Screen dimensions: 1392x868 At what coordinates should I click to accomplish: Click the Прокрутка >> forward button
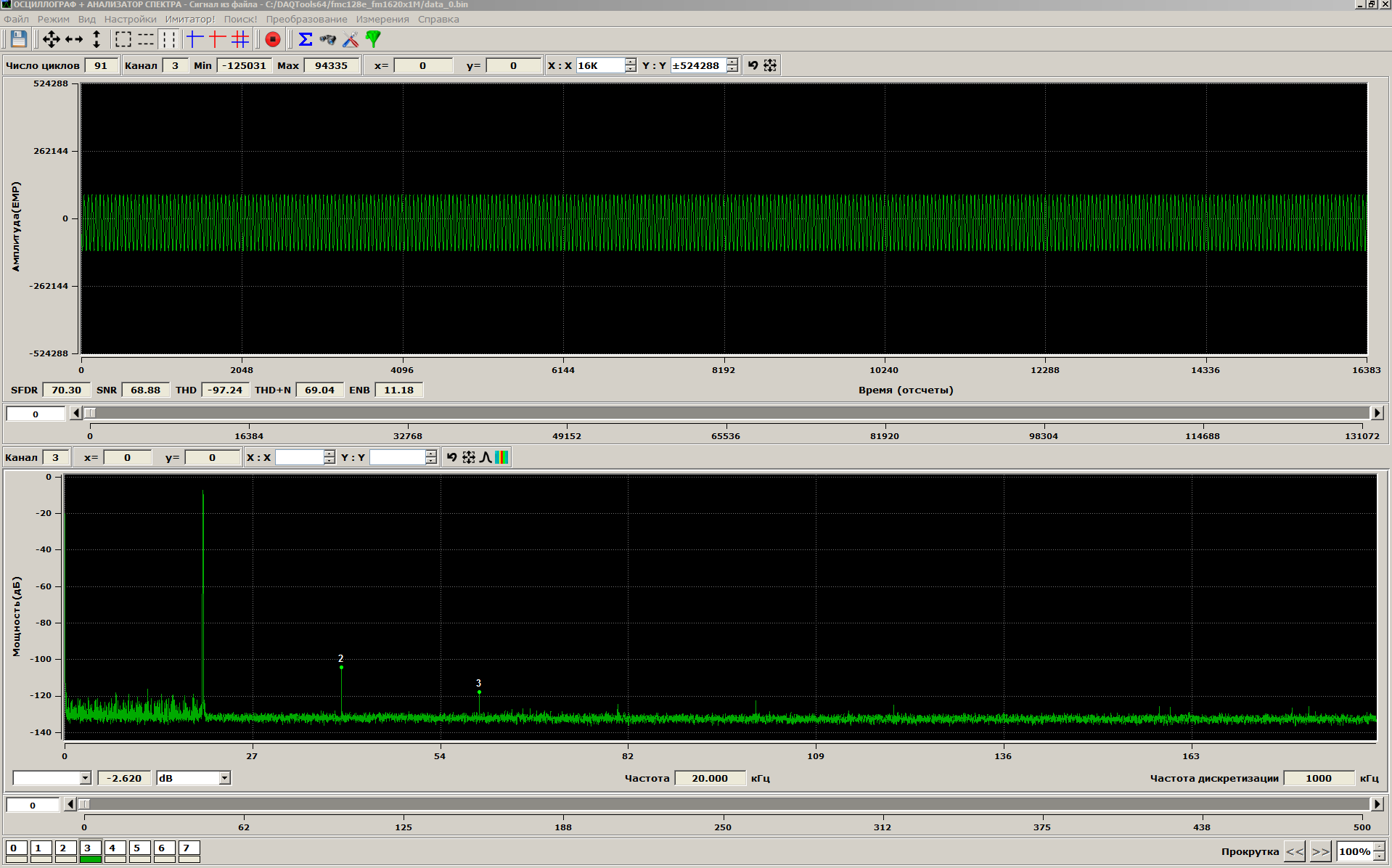pyautogui.click(x=1321, y=851)
